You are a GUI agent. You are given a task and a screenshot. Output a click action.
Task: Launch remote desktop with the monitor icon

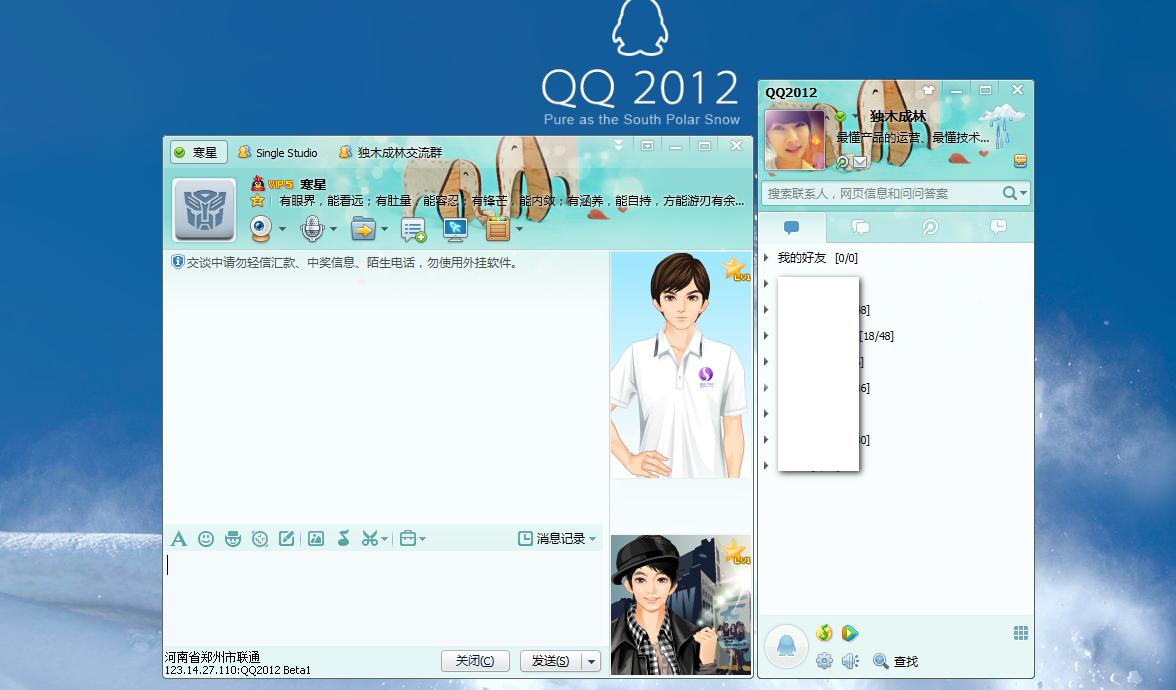point(455,230)
